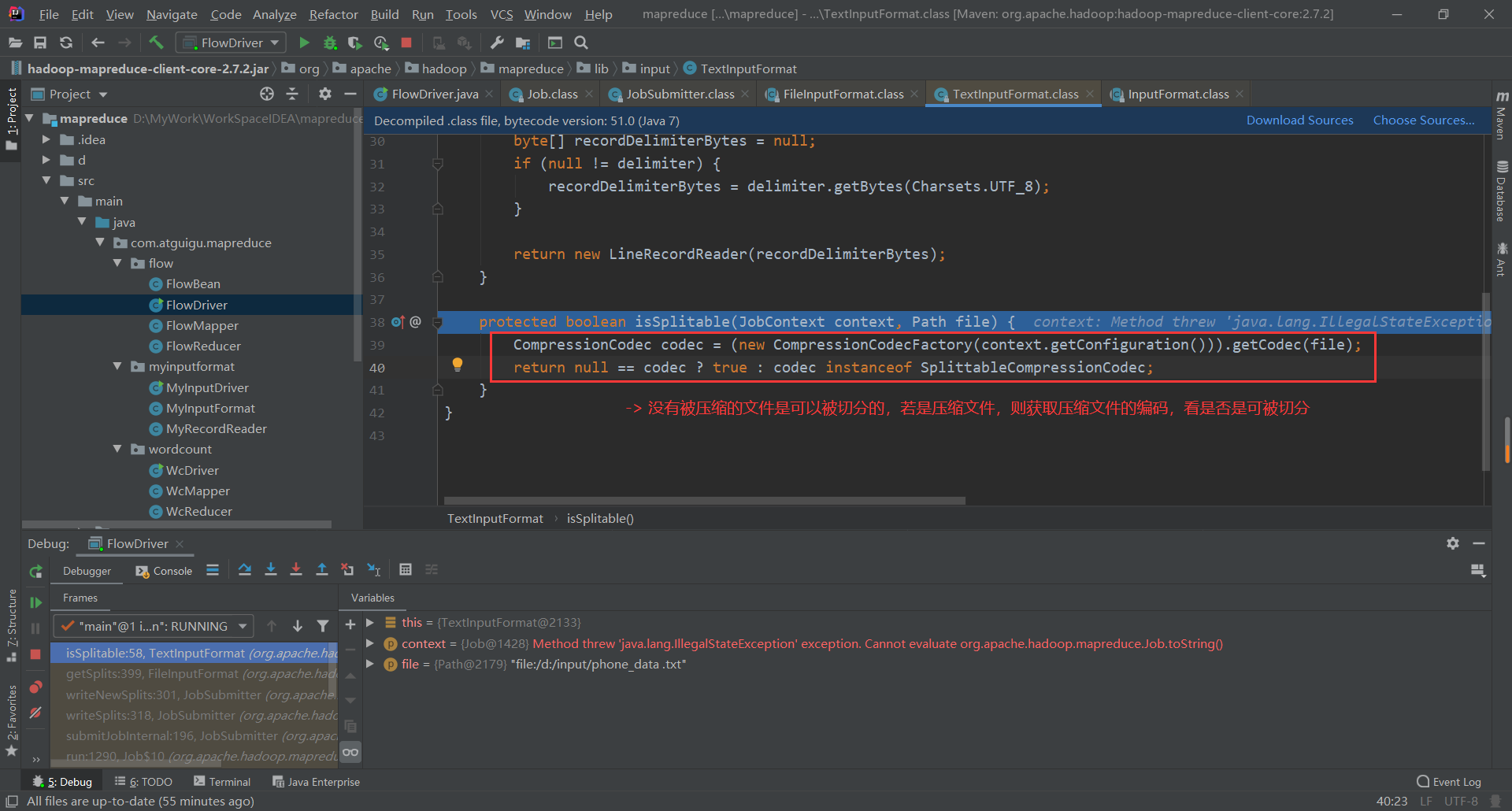Open the FlowDriver run configuration dropdown

coord(231,43)
